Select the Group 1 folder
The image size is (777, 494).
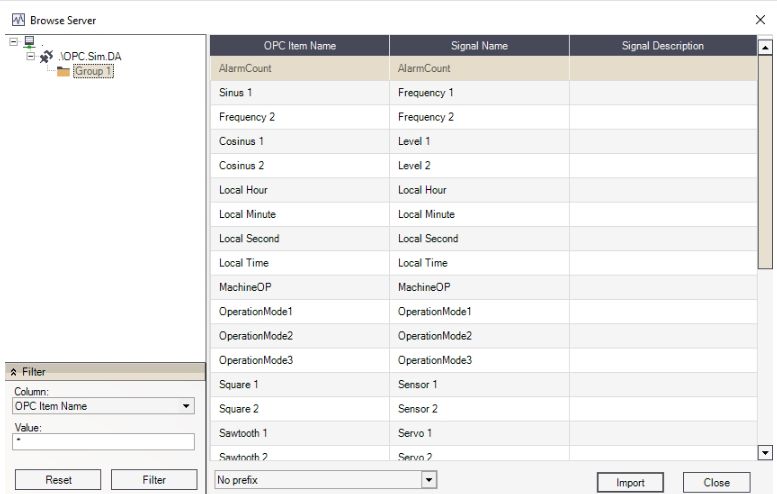(x=93, y=71)
